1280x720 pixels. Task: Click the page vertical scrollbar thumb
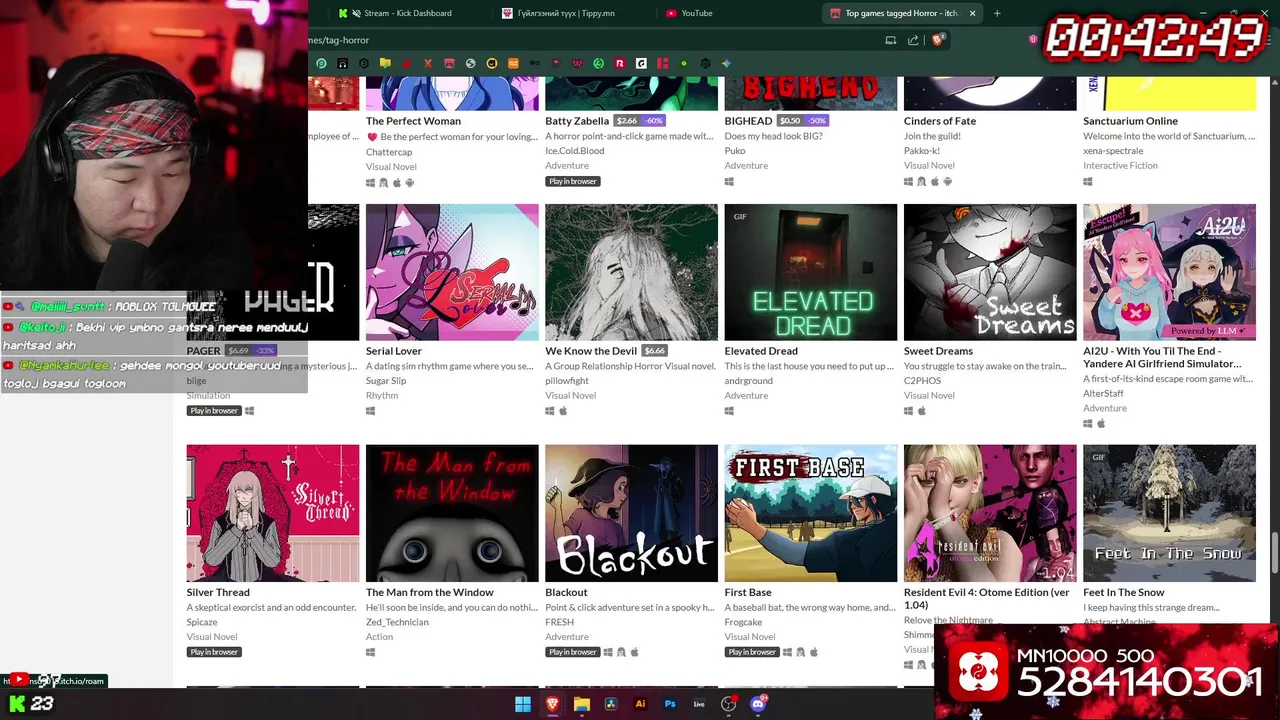click(1274, 555)
